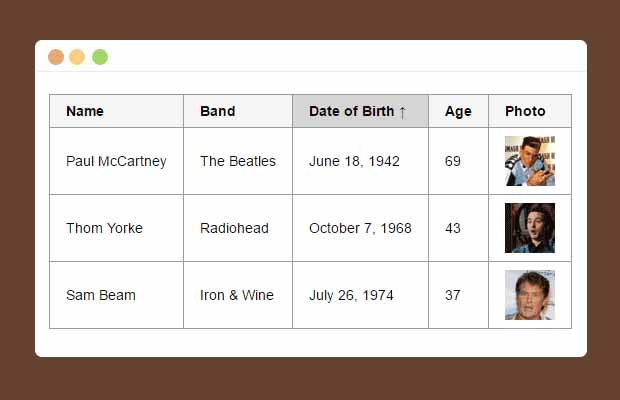This screenshot has height=400, width=620.
Task: Select the Paul McCartney name cell
Action: coord(116,161)
